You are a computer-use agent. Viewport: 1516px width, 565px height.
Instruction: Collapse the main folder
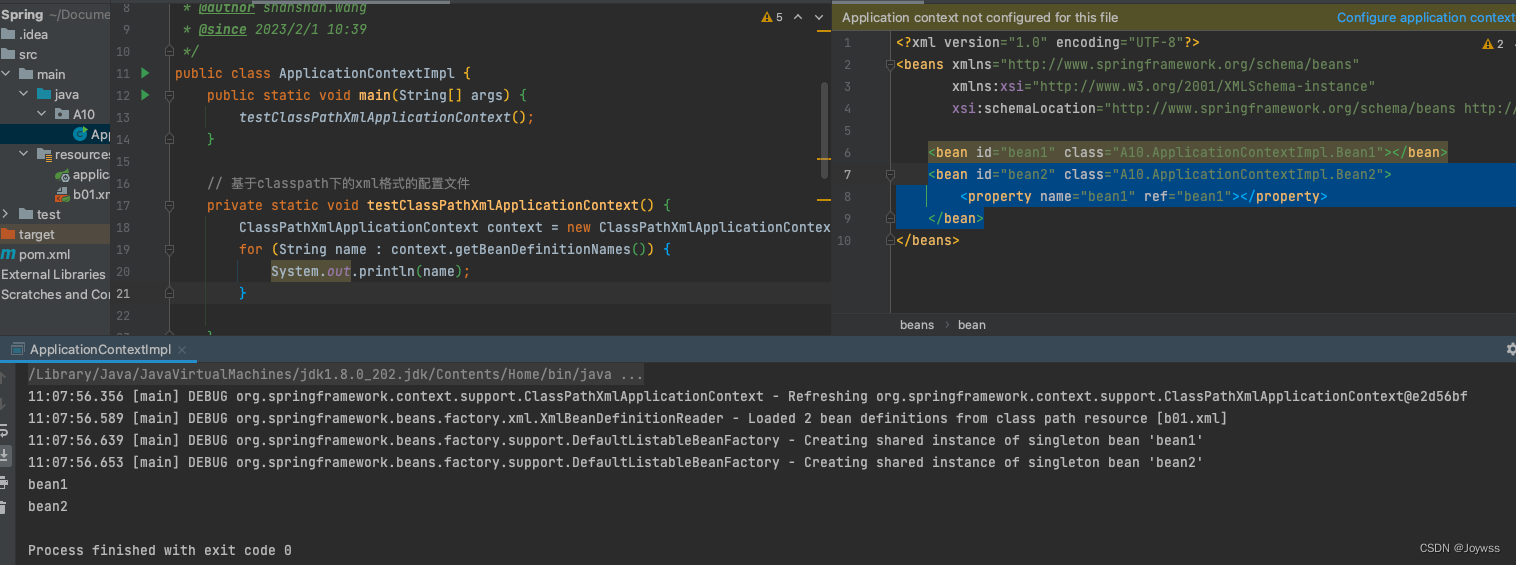tap(7, 74)
